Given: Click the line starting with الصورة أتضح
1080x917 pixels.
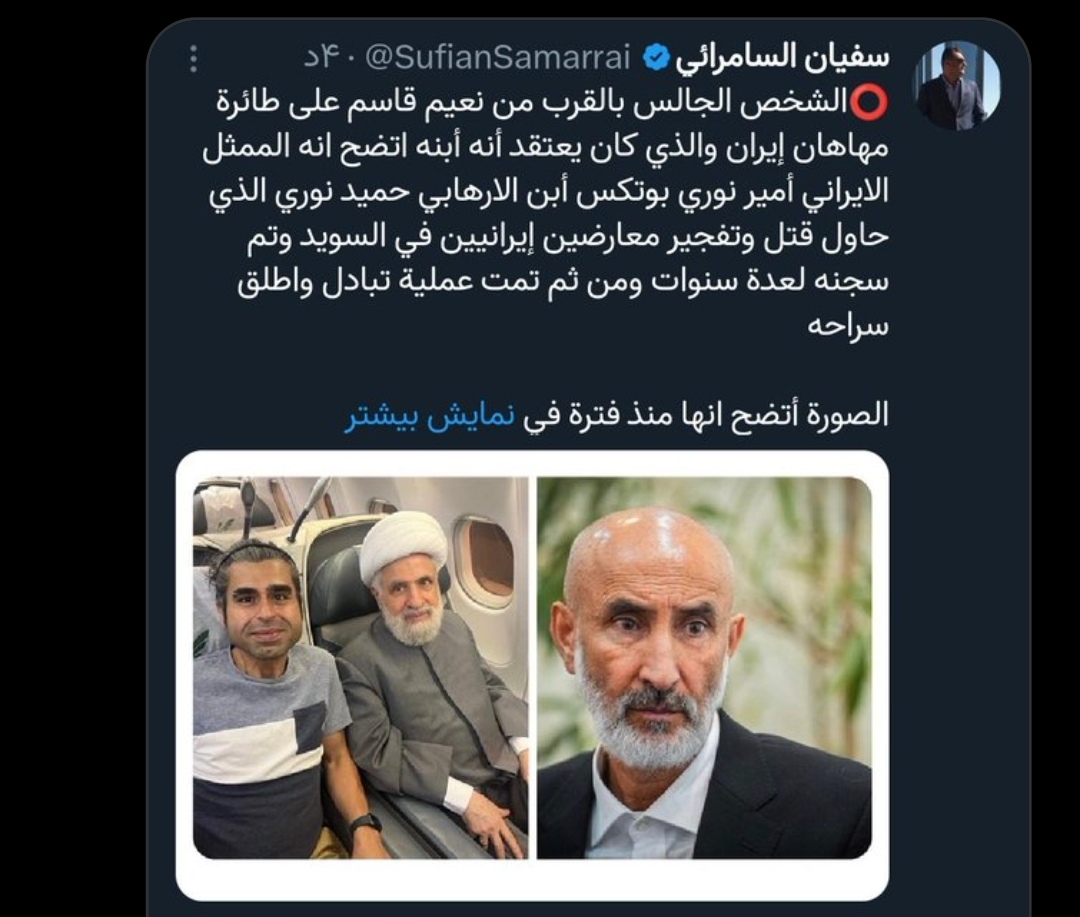Looking at the screenshot, I should click(x=616, y=417).
